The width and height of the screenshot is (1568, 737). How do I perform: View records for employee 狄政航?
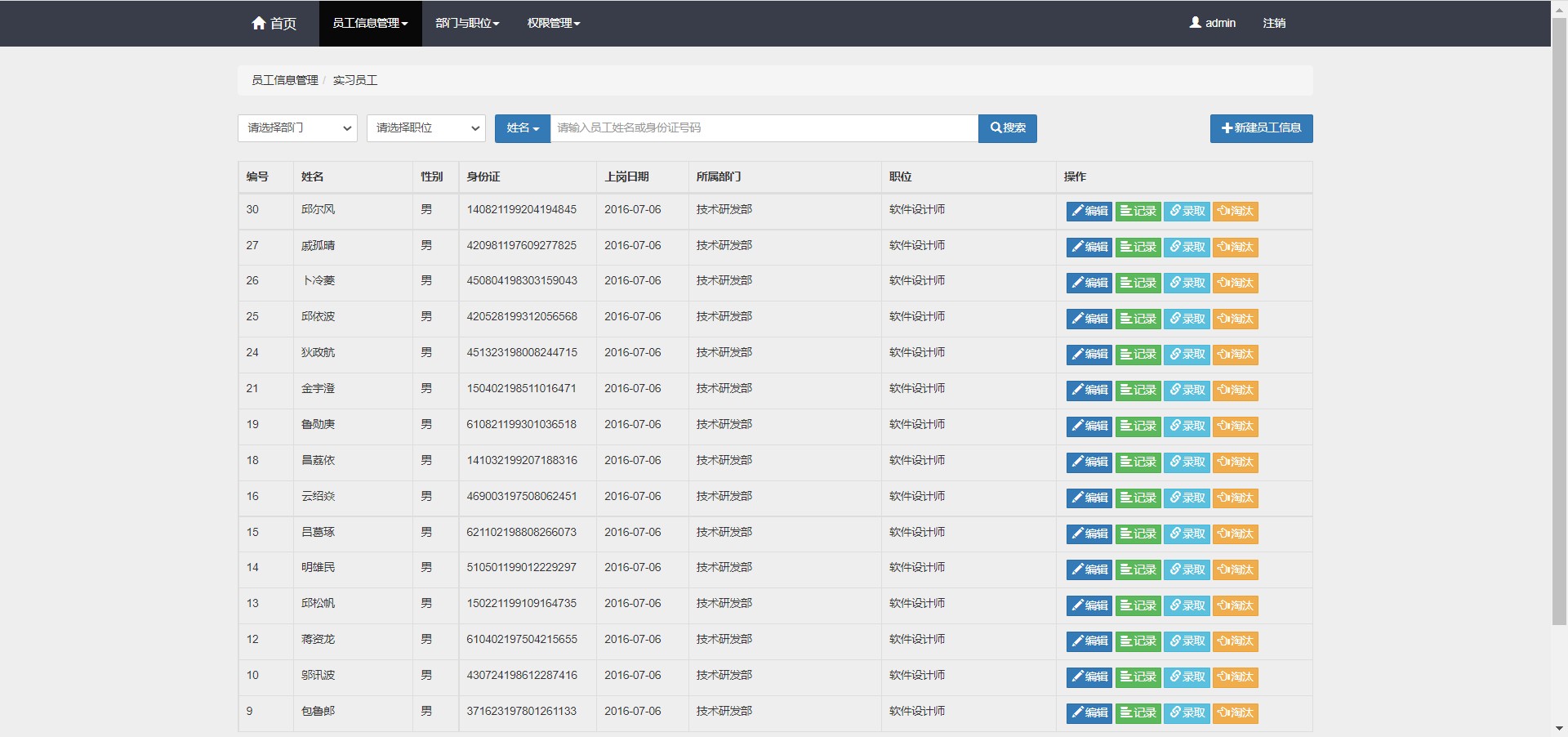click(x=1138, y=354)
